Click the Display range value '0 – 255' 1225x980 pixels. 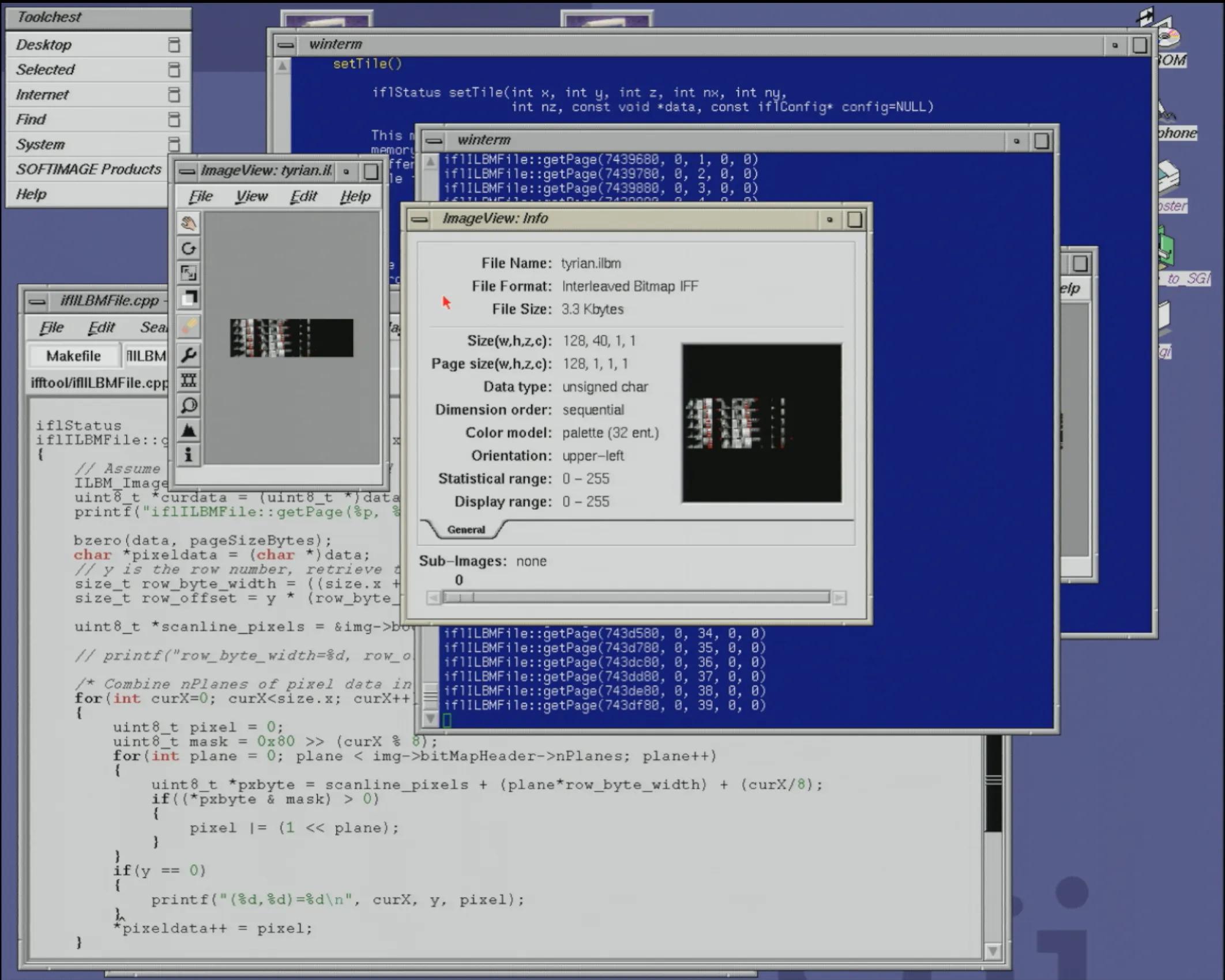pyautogui.click(x=586, y=502)
